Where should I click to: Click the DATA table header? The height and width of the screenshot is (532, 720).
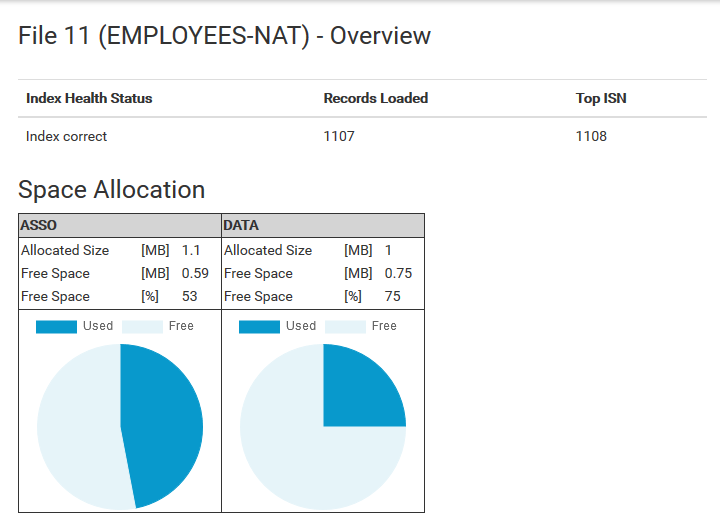click(241, 226)
